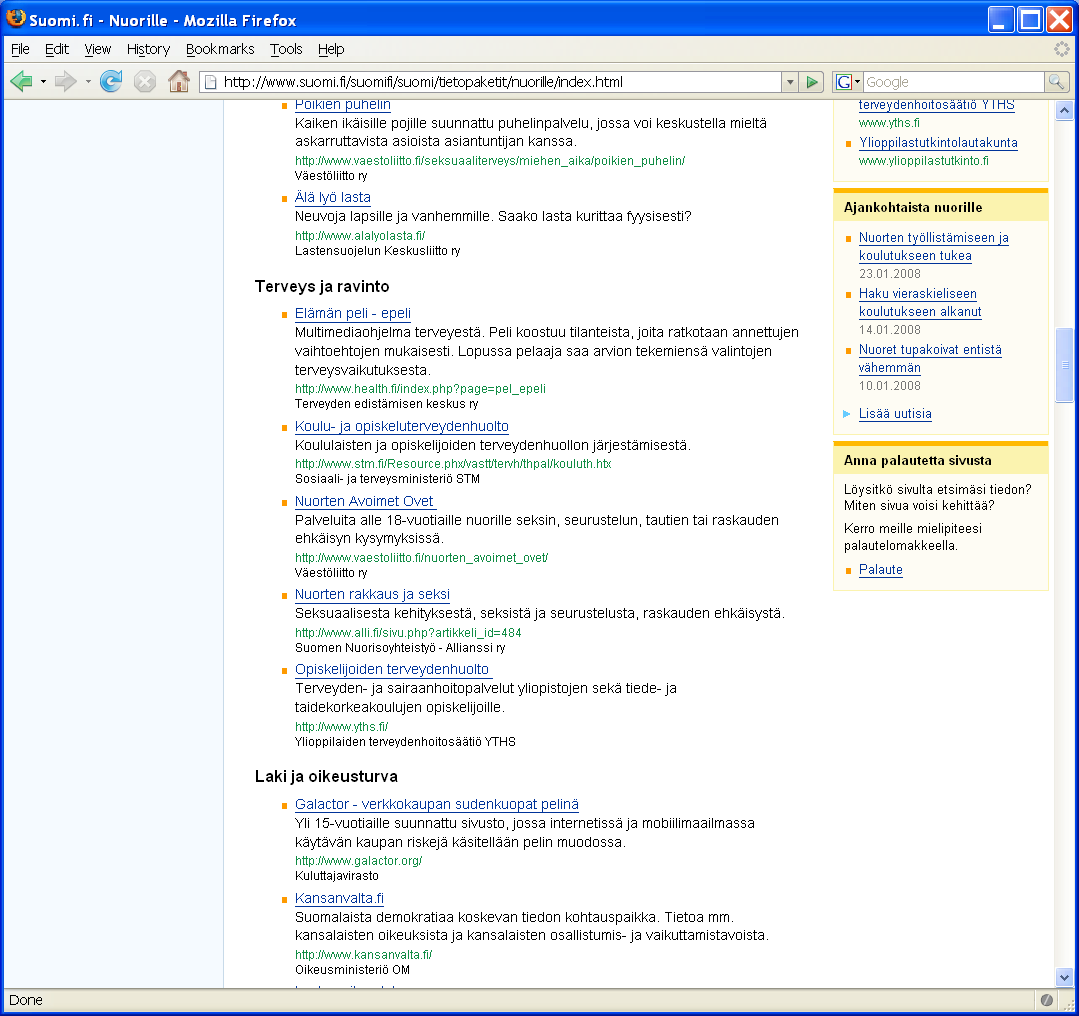Click the scrollbar up arrow
Image resolution: width=1079 pixels, height=1016 pixels.
[x=1065, y=110]
